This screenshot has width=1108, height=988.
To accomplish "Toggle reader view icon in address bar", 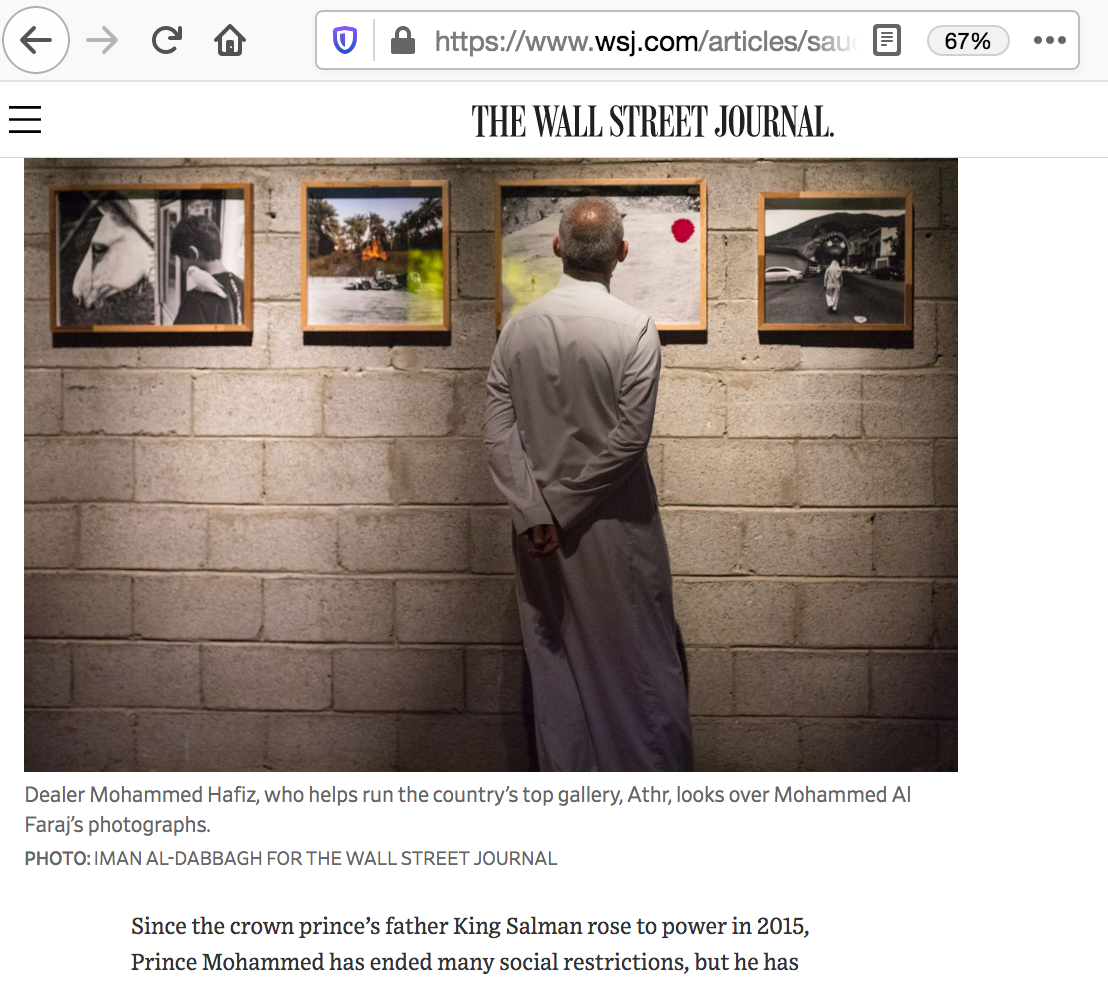I will [886, 40].
